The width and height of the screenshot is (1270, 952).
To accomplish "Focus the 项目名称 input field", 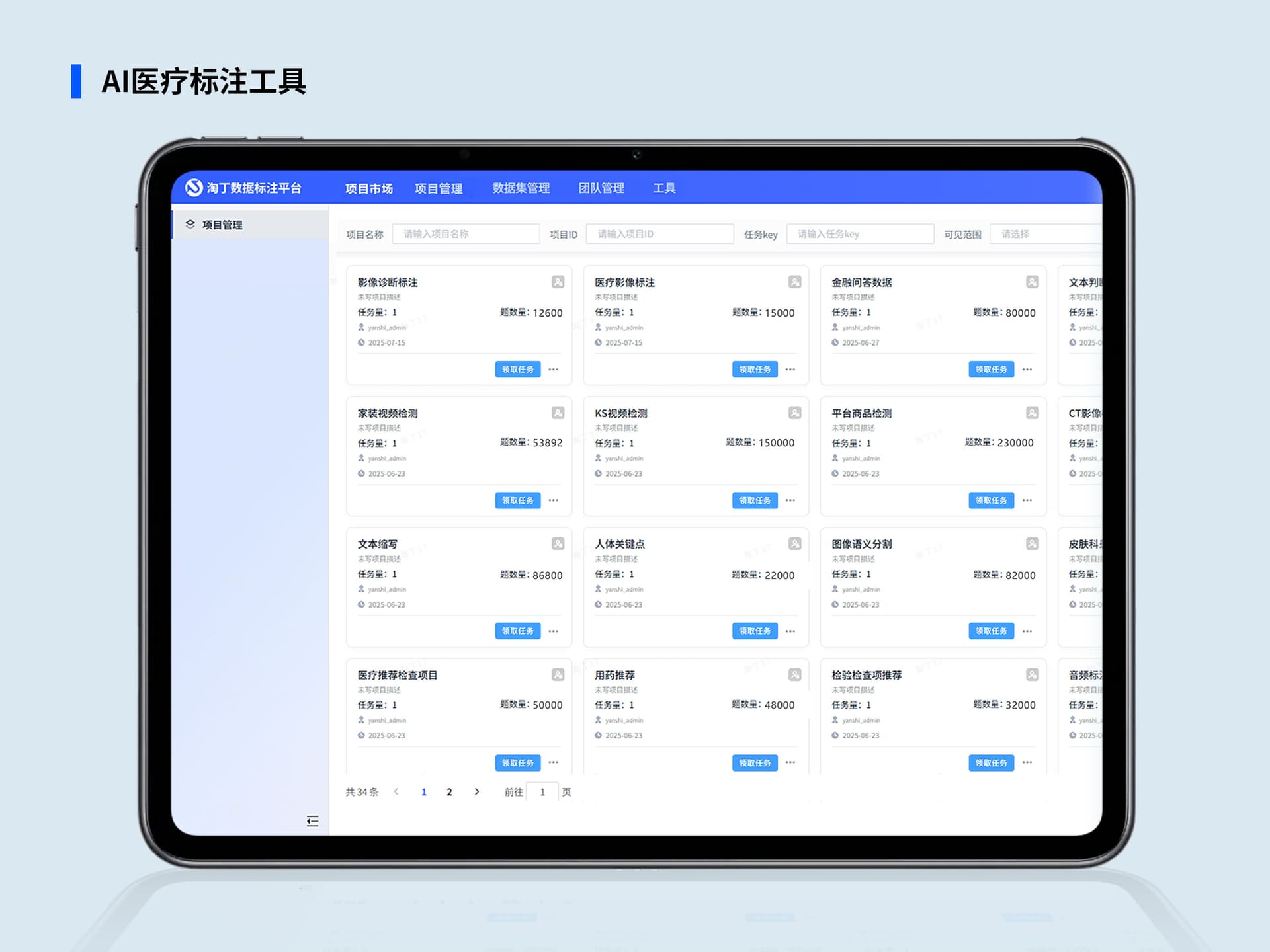I will 466,234.
